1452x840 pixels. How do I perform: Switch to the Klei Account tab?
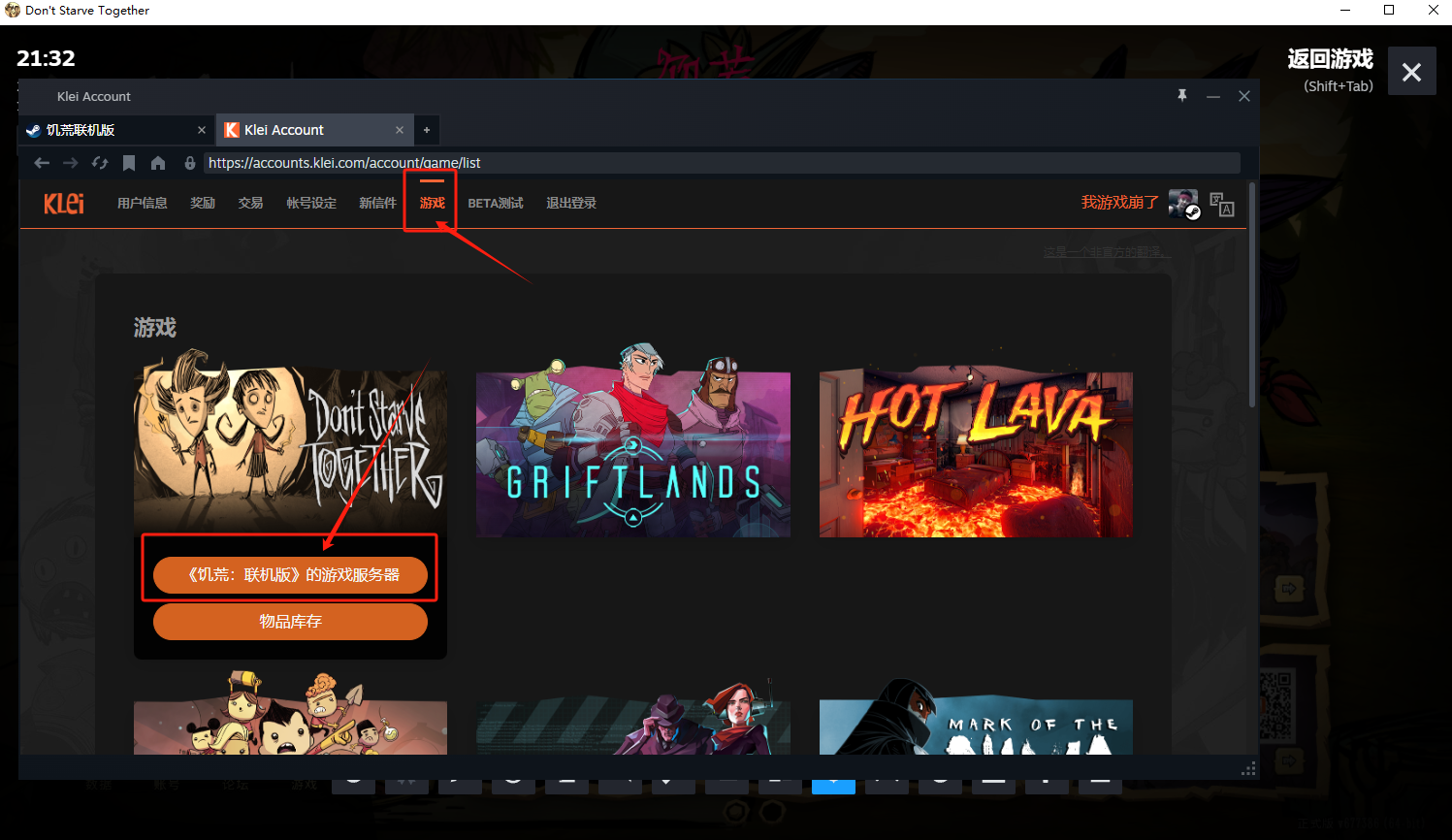click(312, 130)
